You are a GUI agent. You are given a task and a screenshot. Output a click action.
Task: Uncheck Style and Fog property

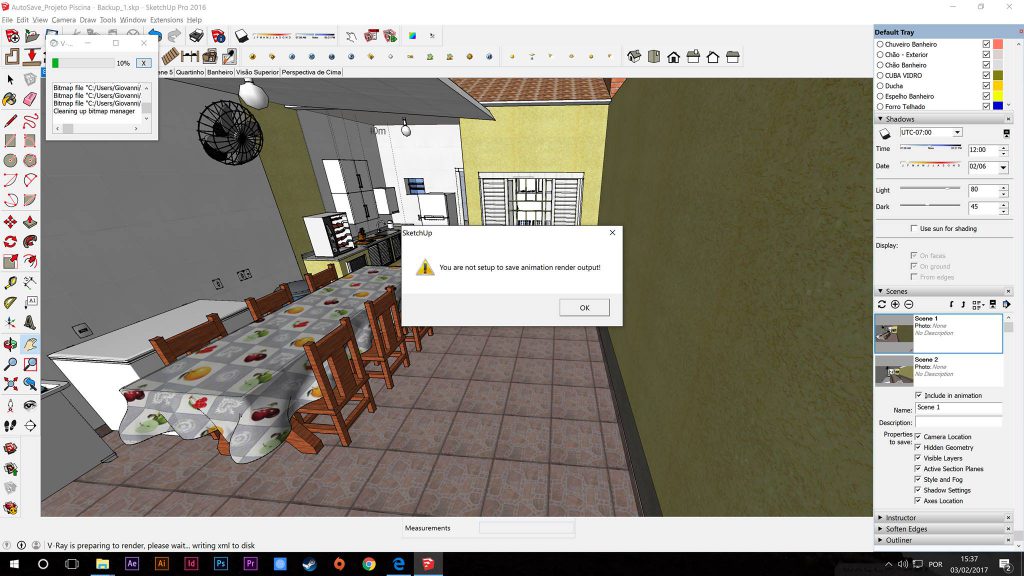click(x=918, y=479)
